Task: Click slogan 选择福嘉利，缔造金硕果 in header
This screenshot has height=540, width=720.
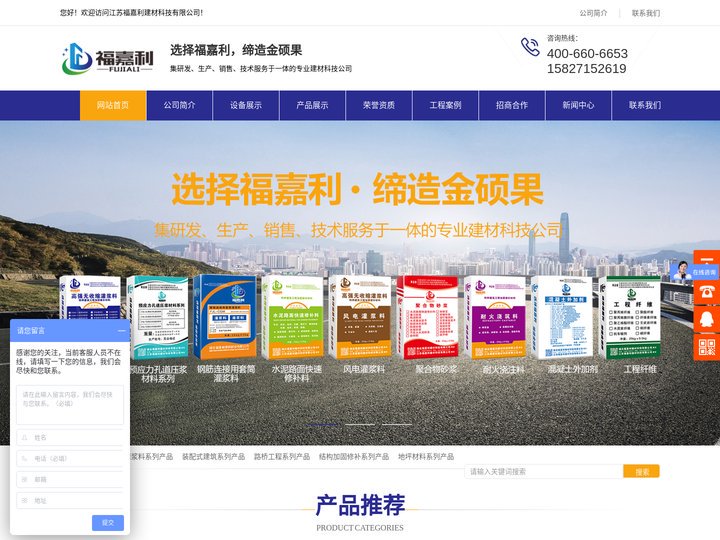Action: coord(236,50)
